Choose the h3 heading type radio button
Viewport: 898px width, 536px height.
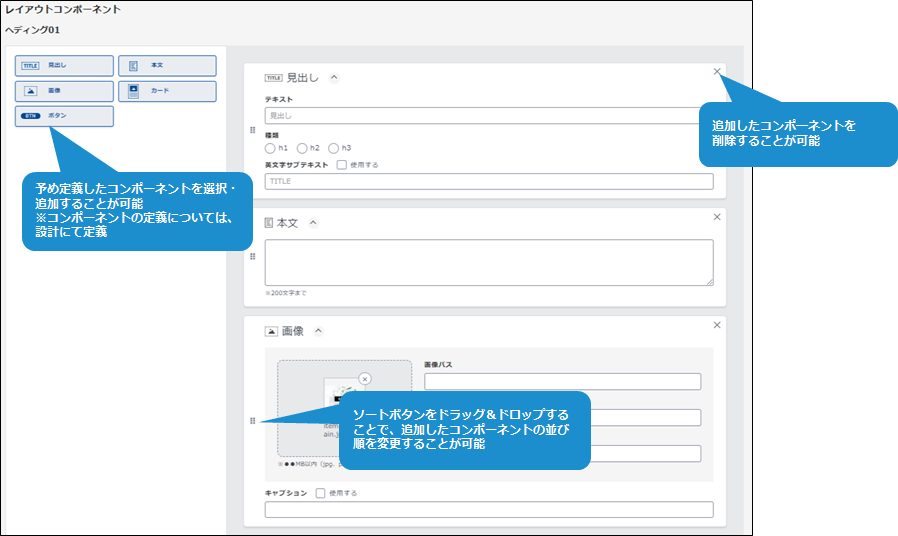click(334, 148)
